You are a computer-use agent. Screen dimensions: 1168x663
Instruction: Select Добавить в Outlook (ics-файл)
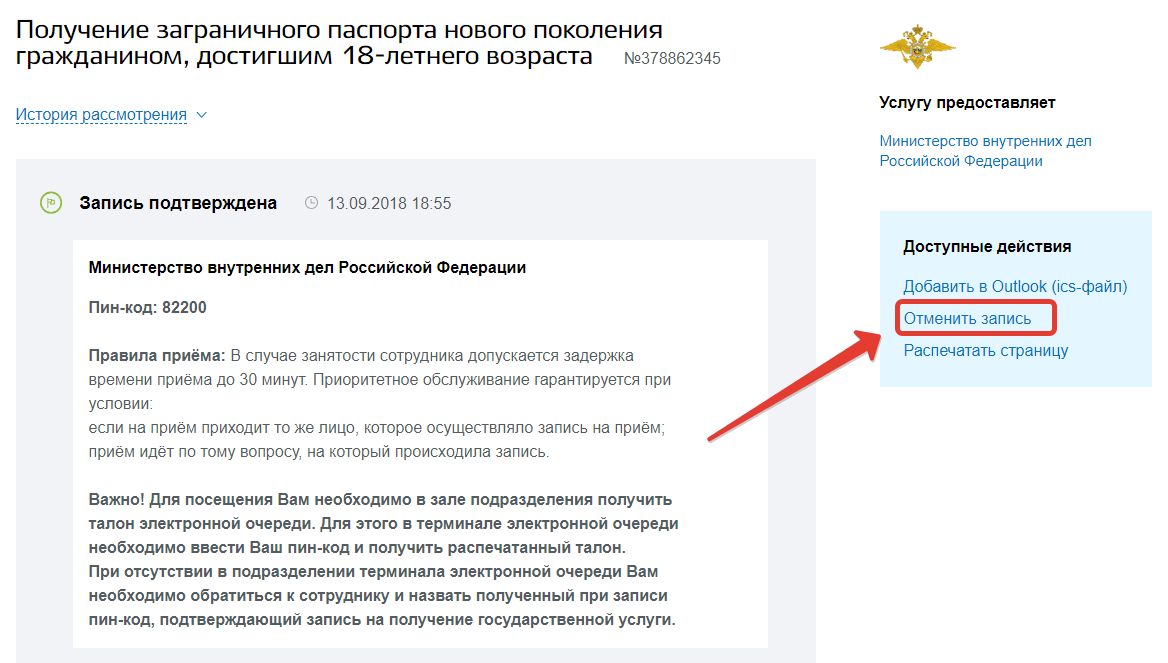click(1014, 287)
